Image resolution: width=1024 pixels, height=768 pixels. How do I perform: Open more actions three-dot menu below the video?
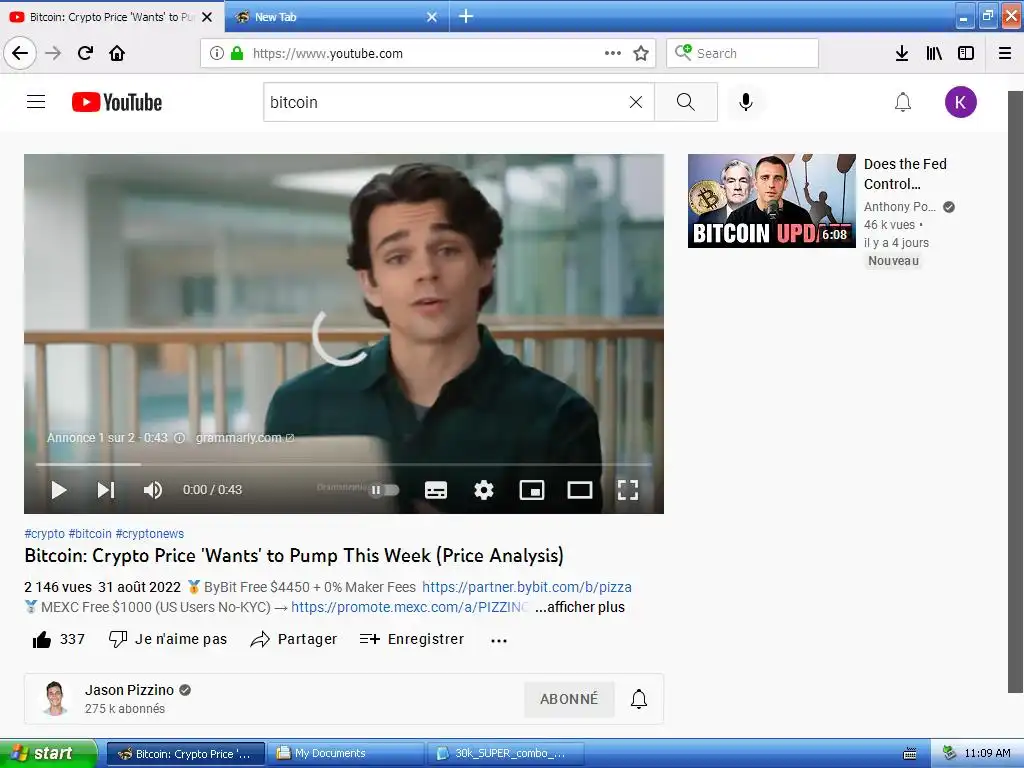499,640
